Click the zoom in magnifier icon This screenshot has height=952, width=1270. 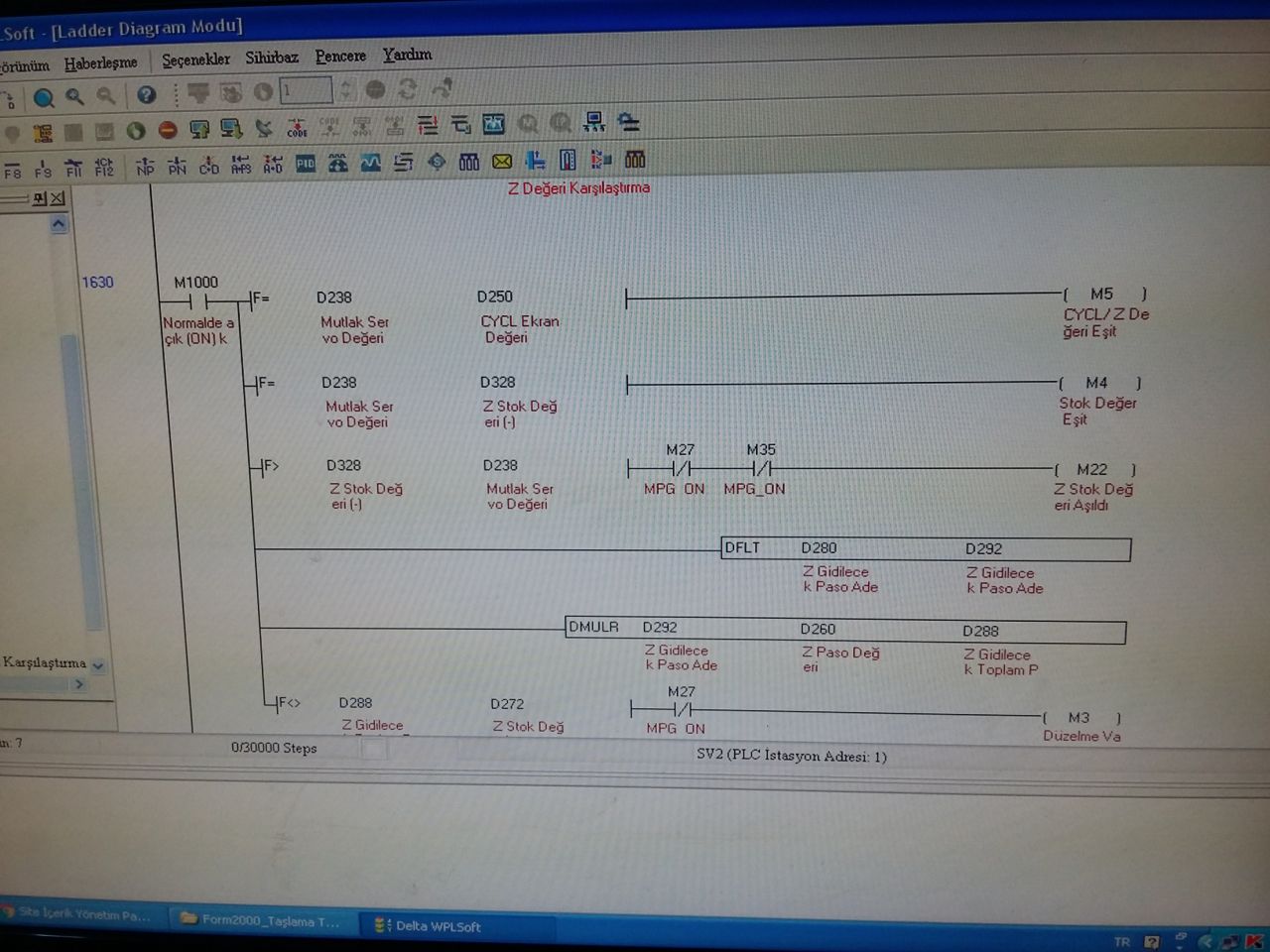pyautogui.click(x=74, y=96)
